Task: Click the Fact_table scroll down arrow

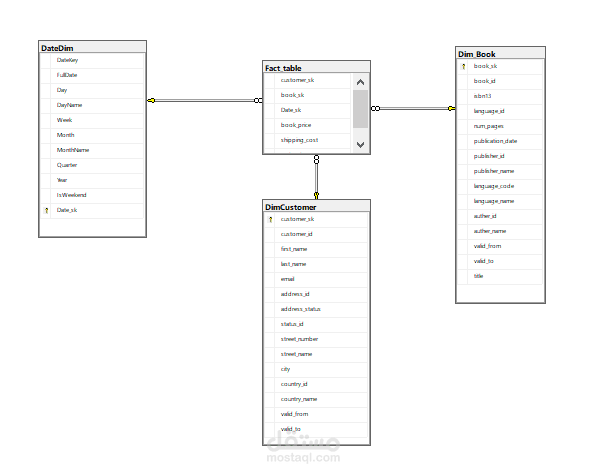Action: pyautogui.click(x=360, y=145)
